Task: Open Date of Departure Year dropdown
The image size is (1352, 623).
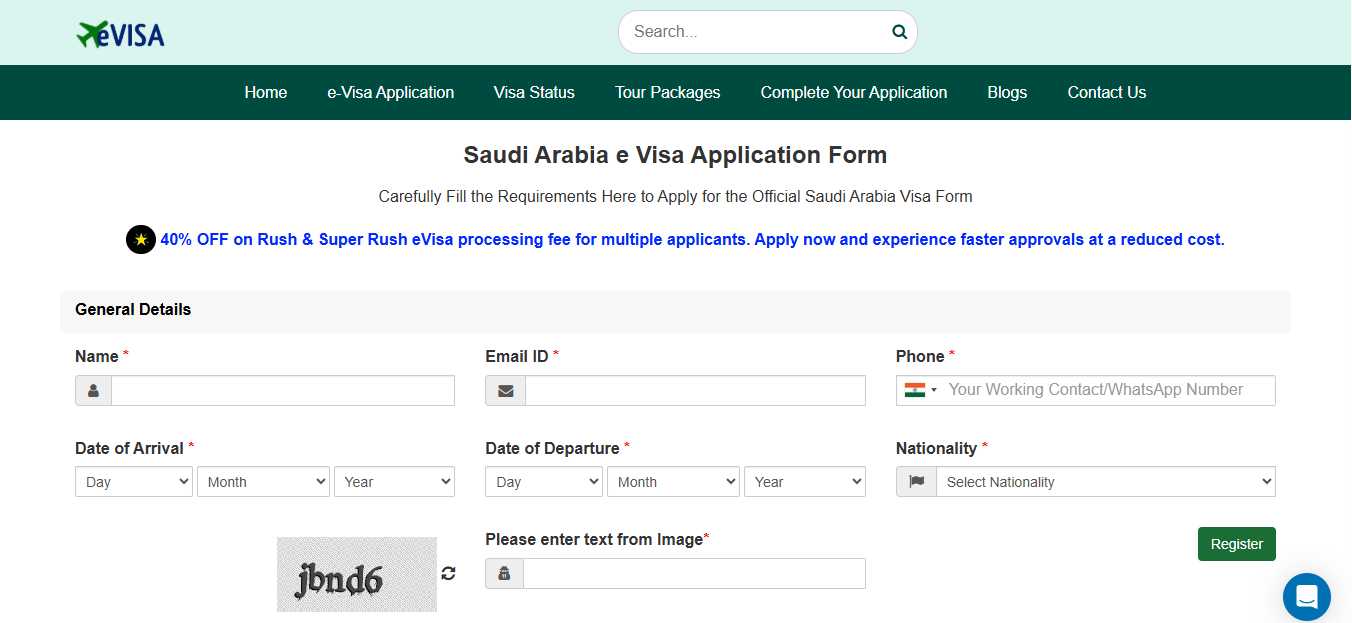Action: tap(805, 482)
